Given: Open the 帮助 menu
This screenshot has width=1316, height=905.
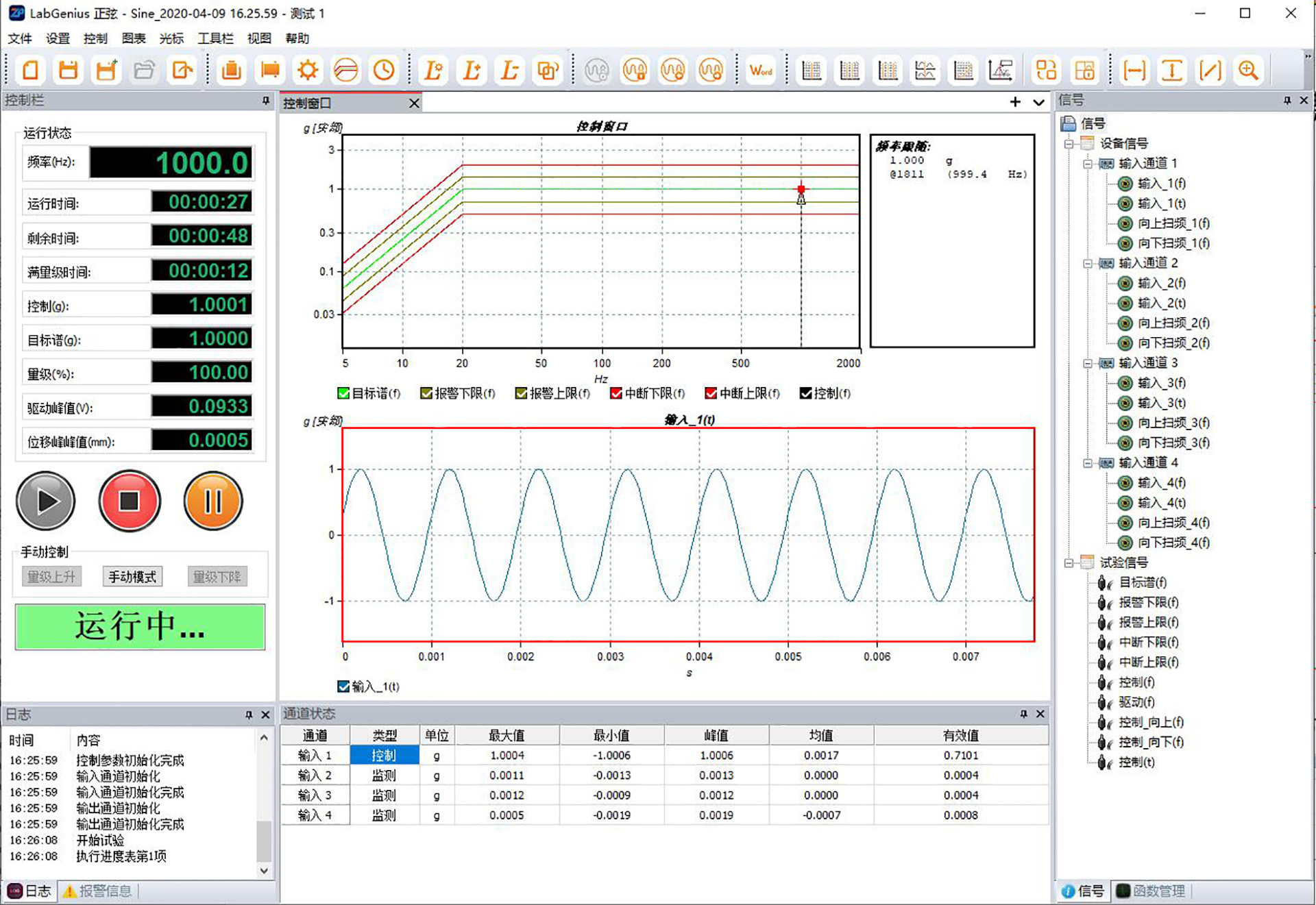Looking at the screenshot, I should (x=297, y=38).
